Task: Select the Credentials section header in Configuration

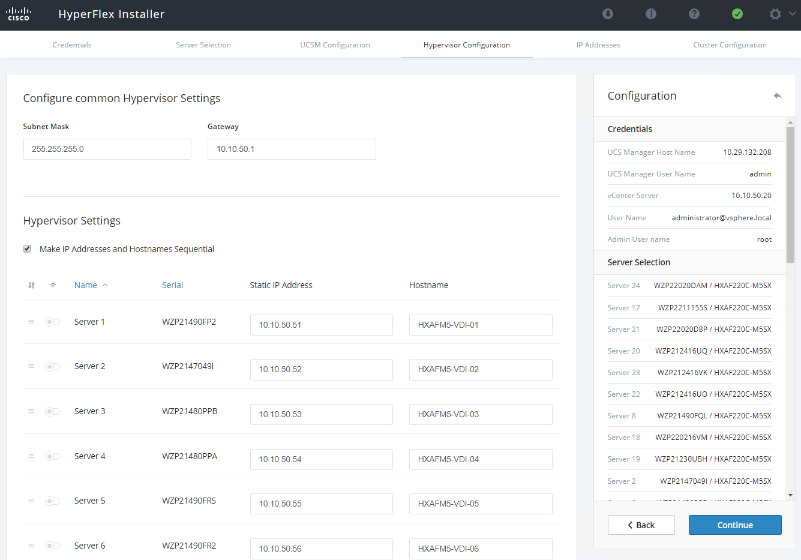Action: (x=690, y=129)
